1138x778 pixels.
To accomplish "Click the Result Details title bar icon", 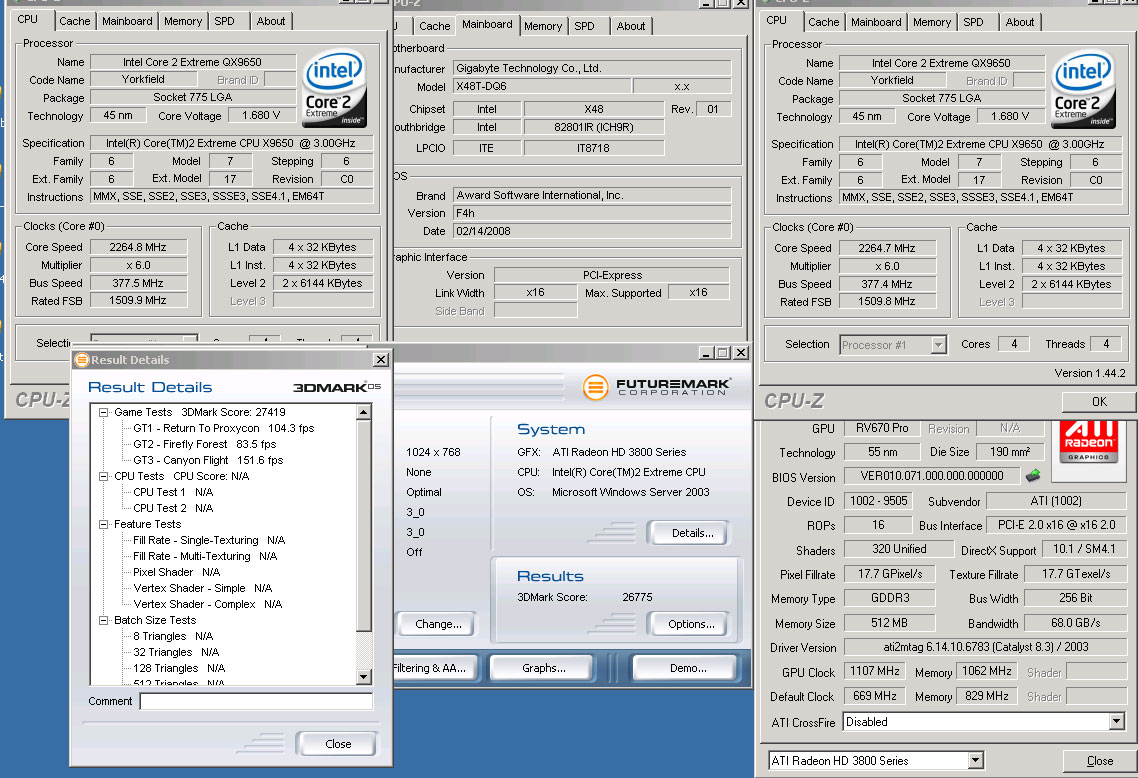I will click(x=82, y=359).
